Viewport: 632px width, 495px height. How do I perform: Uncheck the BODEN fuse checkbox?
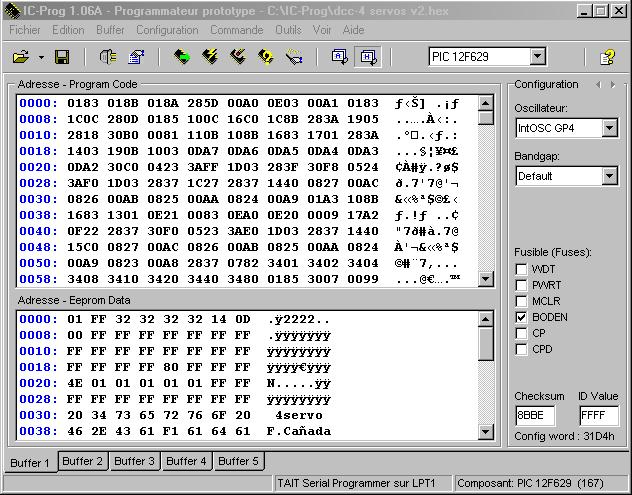pyautogui.click(x=521, y=317)
